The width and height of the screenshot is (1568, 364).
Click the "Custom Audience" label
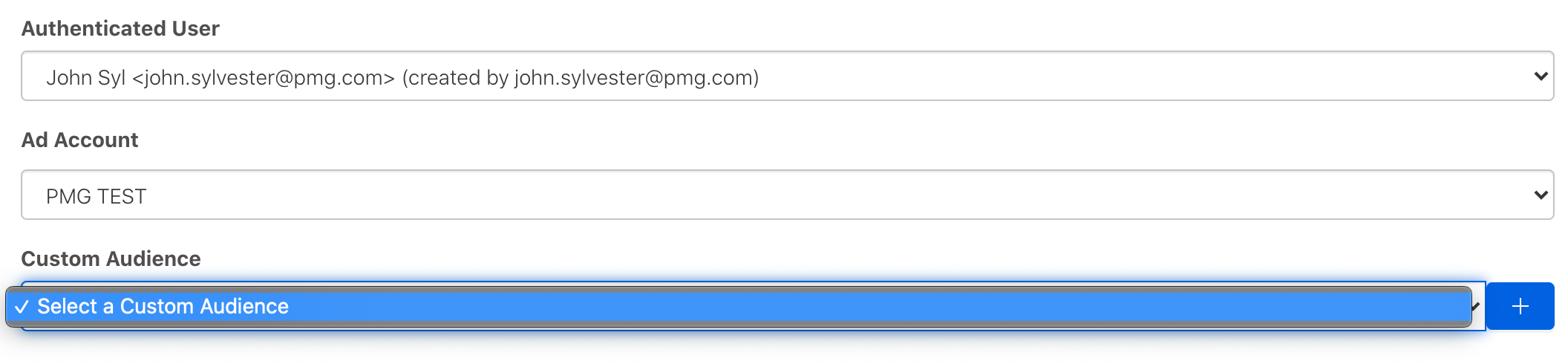[x=111, y=259]
